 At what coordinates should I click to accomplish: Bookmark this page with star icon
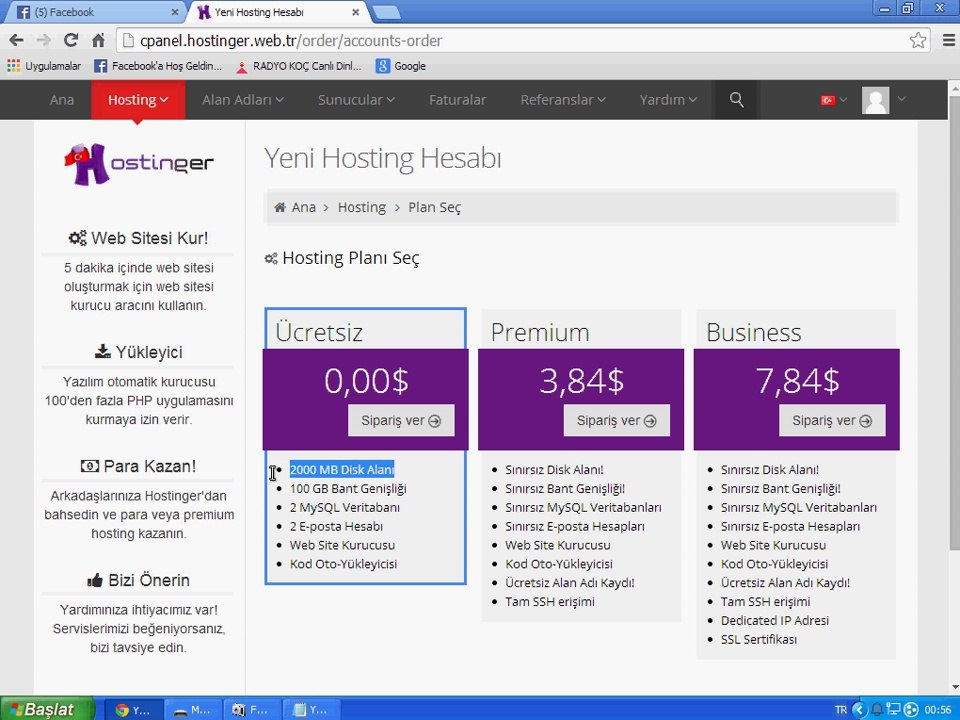coord(918,40)
